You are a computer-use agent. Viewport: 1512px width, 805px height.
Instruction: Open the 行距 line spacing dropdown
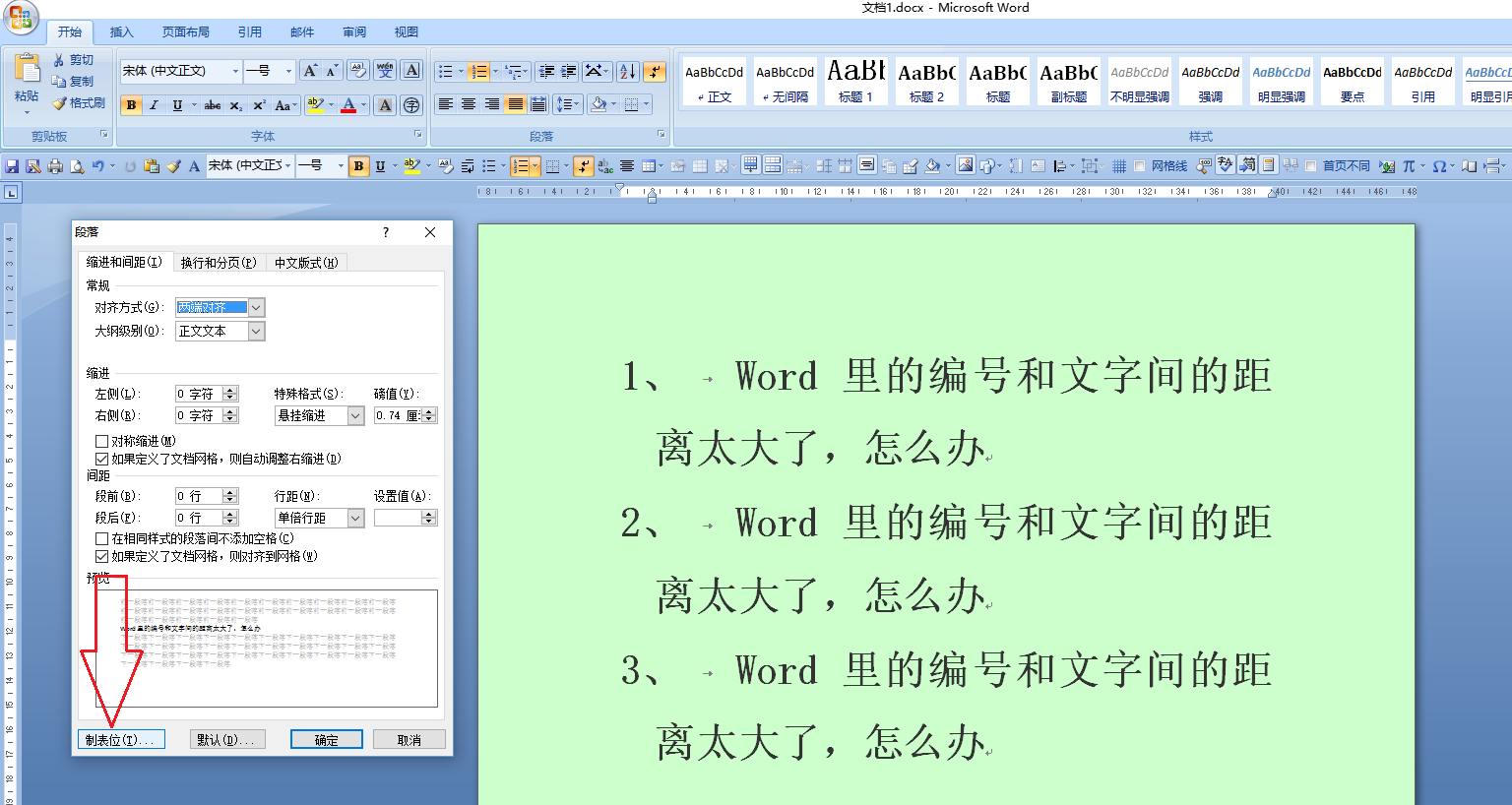point(355,518)
